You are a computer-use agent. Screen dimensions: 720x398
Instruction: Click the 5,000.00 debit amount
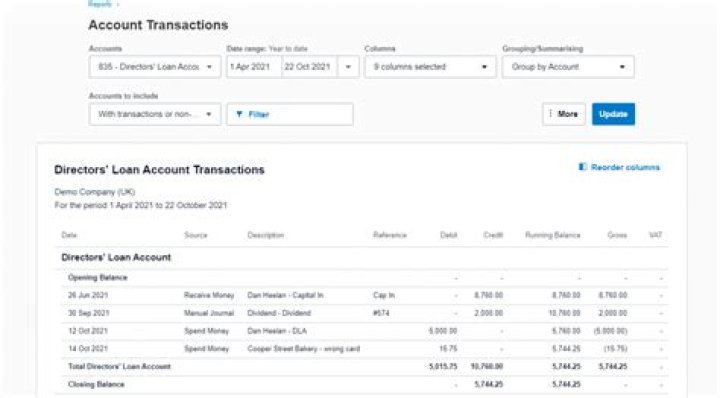pyautogui.click(x=443, y=331)
